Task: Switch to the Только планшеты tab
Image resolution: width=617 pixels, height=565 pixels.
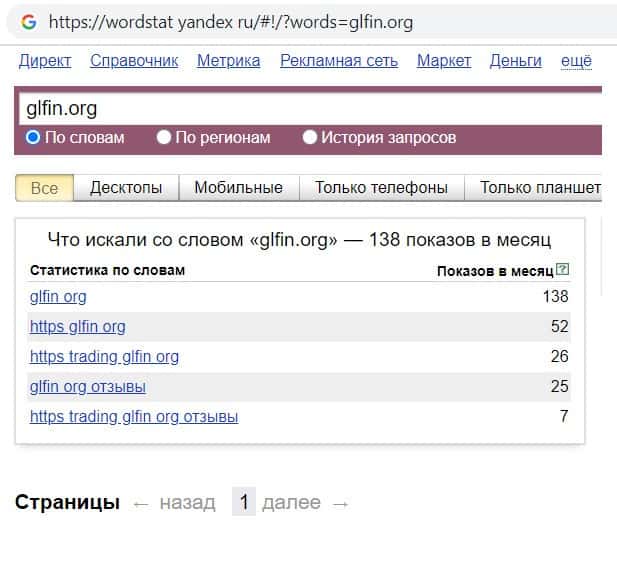Action: point(533,188)
